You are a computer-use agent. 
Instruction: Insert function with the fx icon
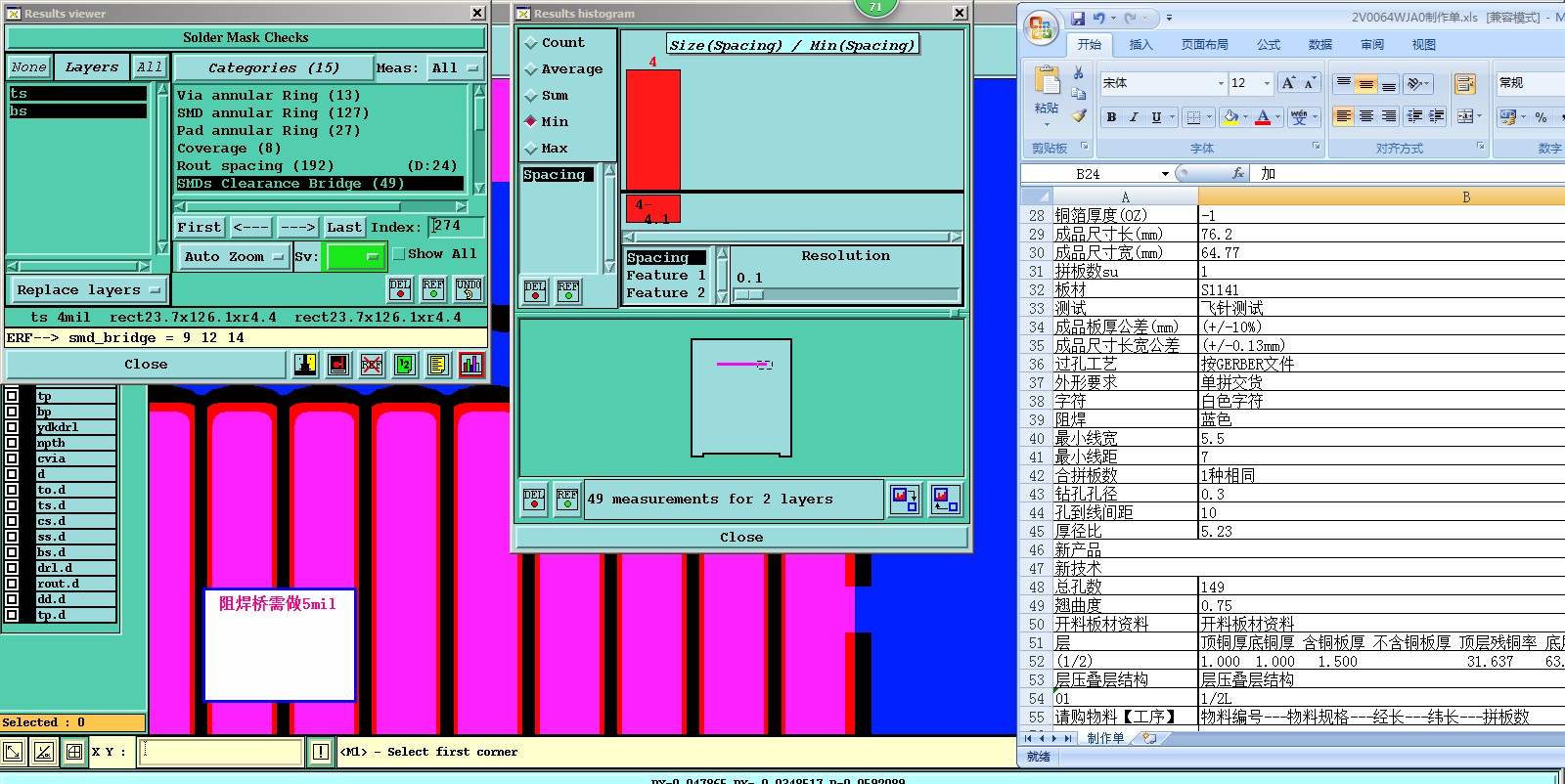(1238, 173)
